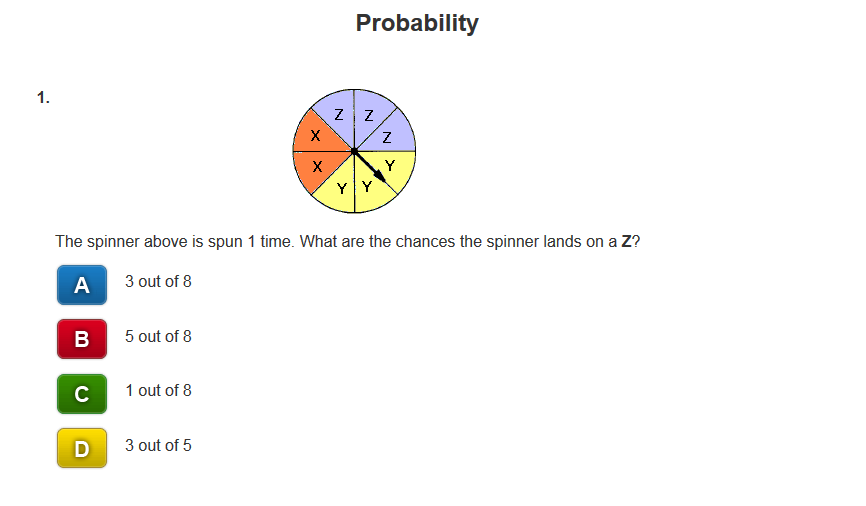Click the bold Z in the question sentence
Viewport: 866px width, 506px height.
(626, 241)
